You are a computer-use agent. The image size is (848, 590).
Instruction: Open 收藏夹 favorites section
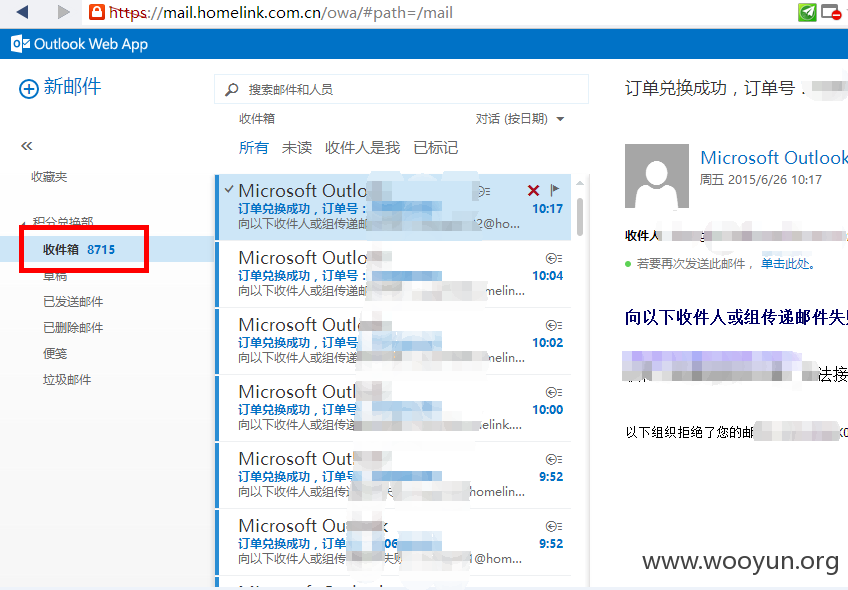(49, 177)
